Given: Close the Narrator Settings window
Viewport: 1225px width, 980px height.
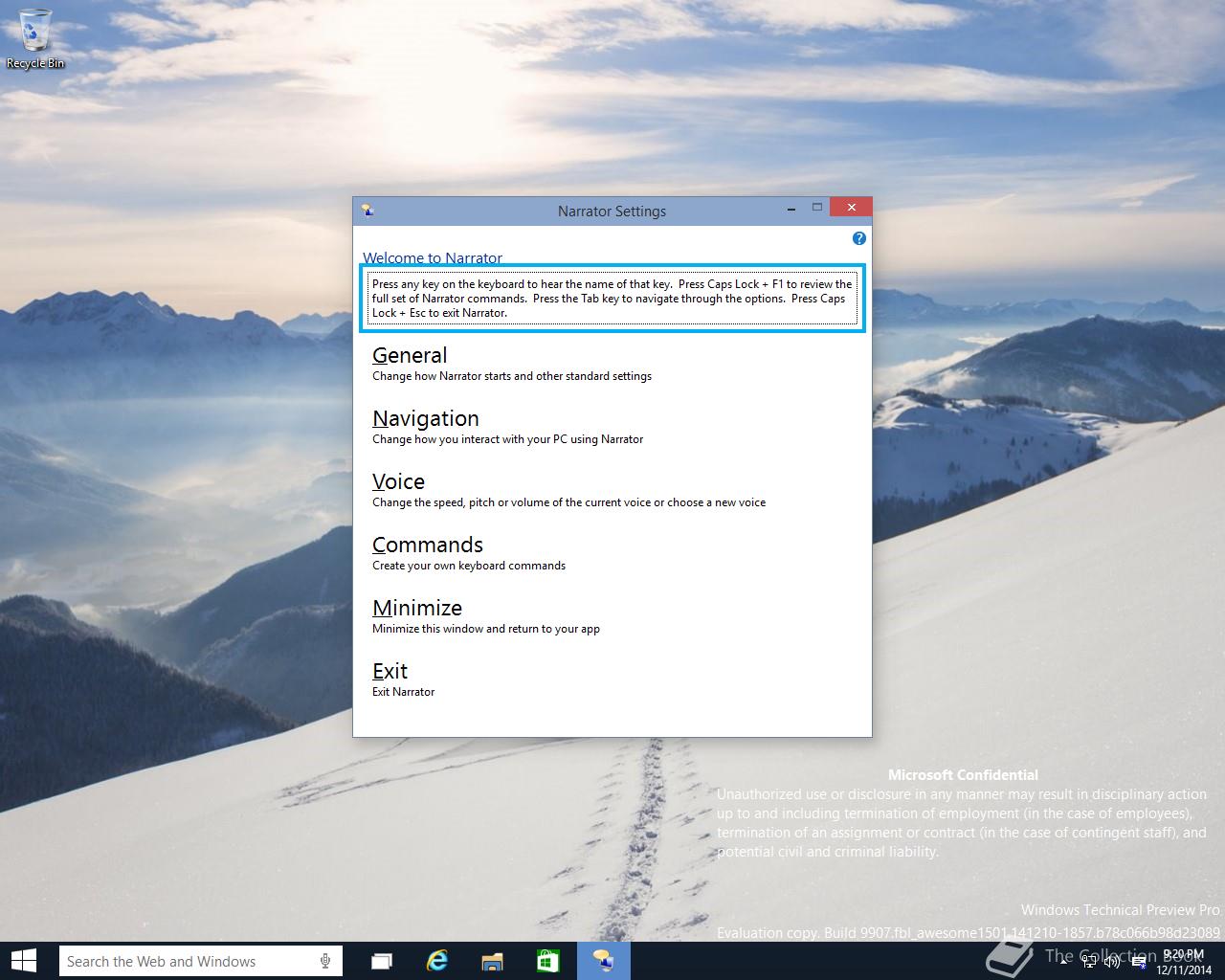Looking at the screenshot, I should click(851, 207).
